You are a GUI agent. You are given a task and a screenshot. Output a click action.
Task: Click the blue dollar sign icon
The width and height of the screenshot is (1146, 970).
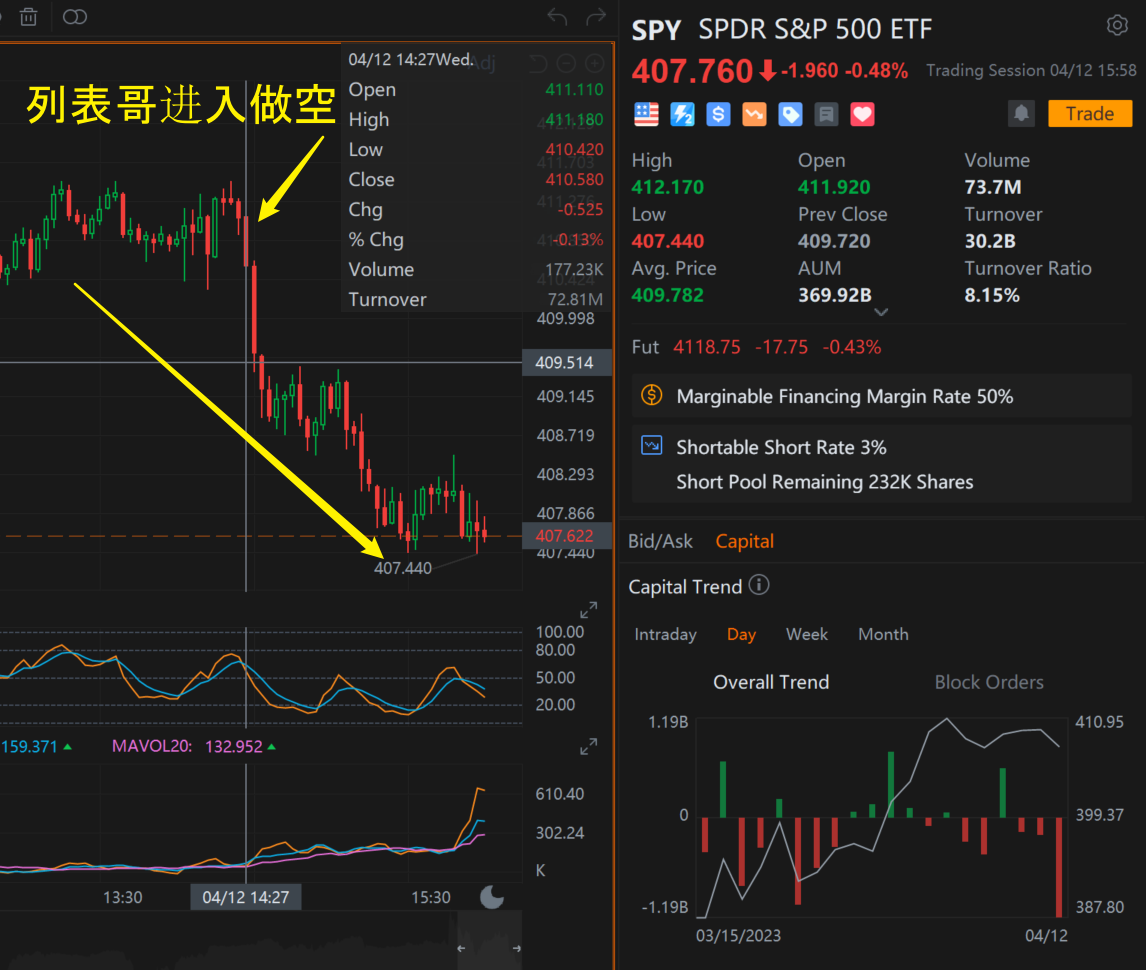718,115
